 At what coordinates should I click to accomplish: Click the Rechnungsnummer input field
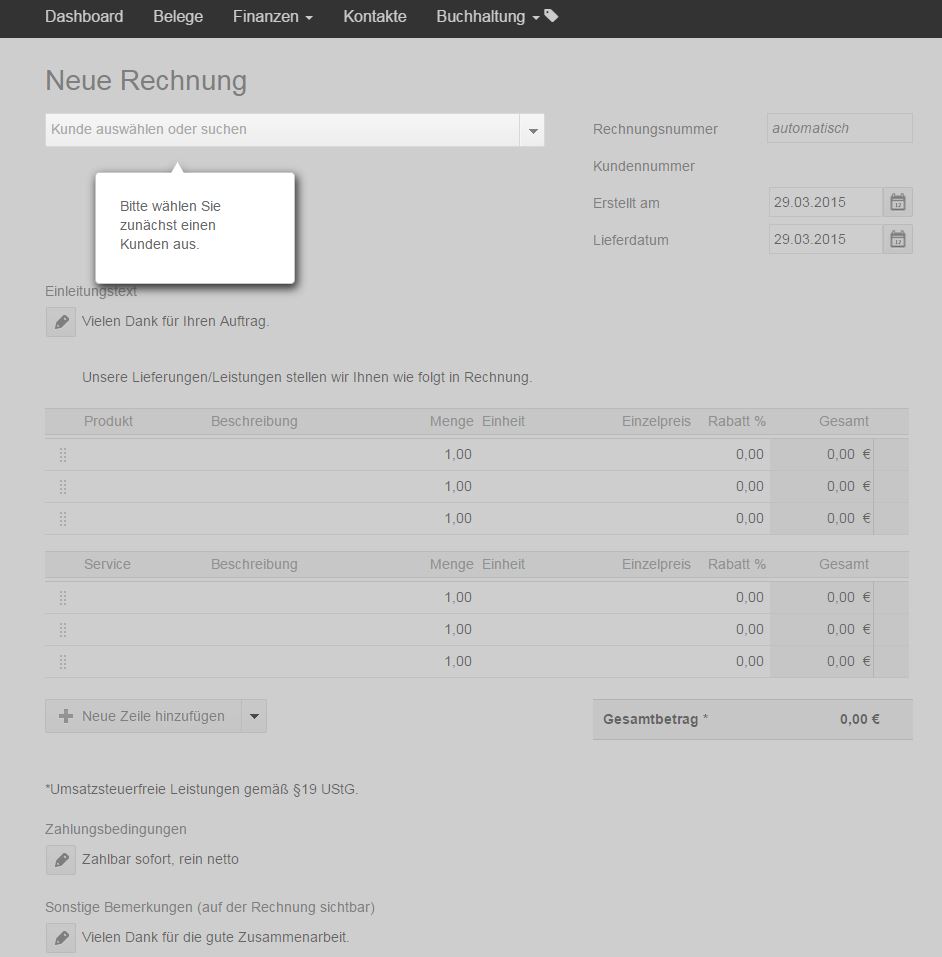tap(839, 128)
